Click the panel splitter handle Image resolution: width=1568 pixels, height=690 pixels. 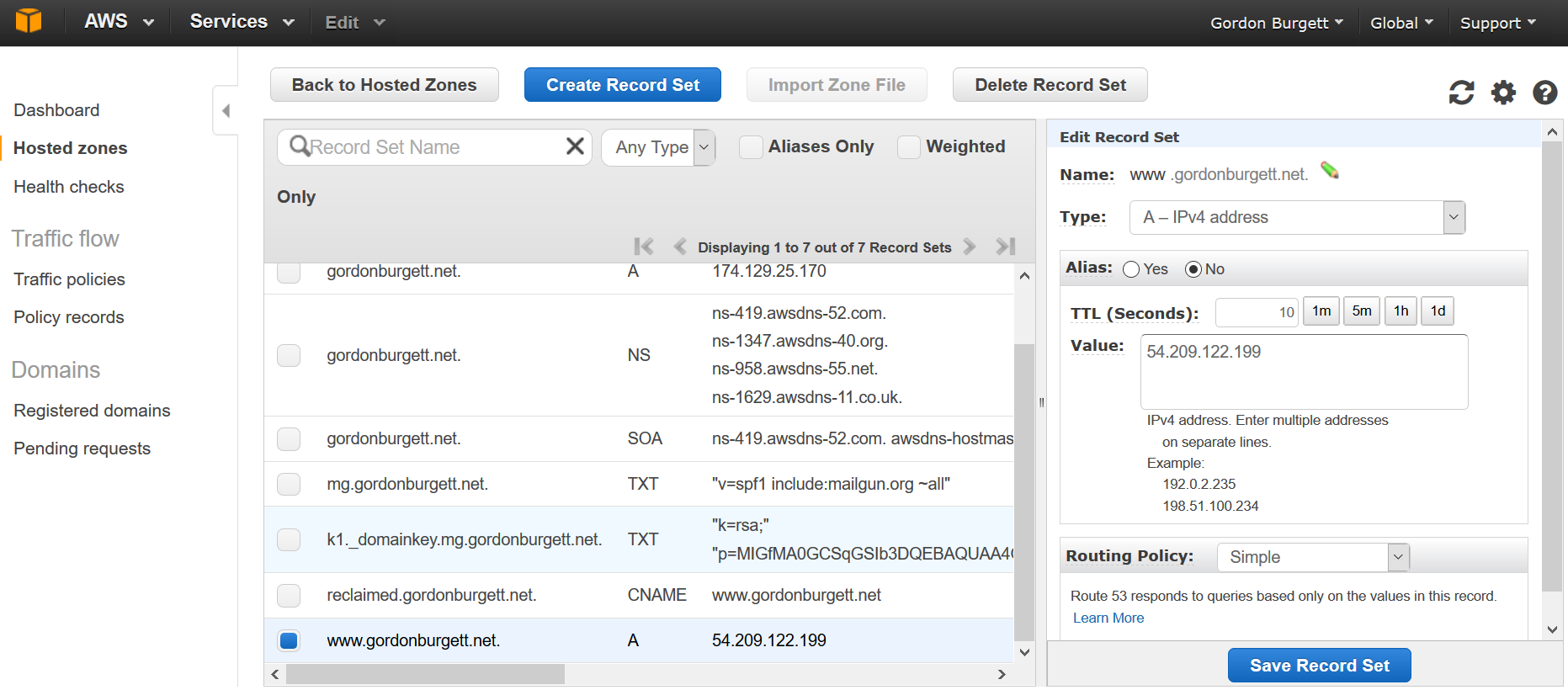coord(1041,402)
